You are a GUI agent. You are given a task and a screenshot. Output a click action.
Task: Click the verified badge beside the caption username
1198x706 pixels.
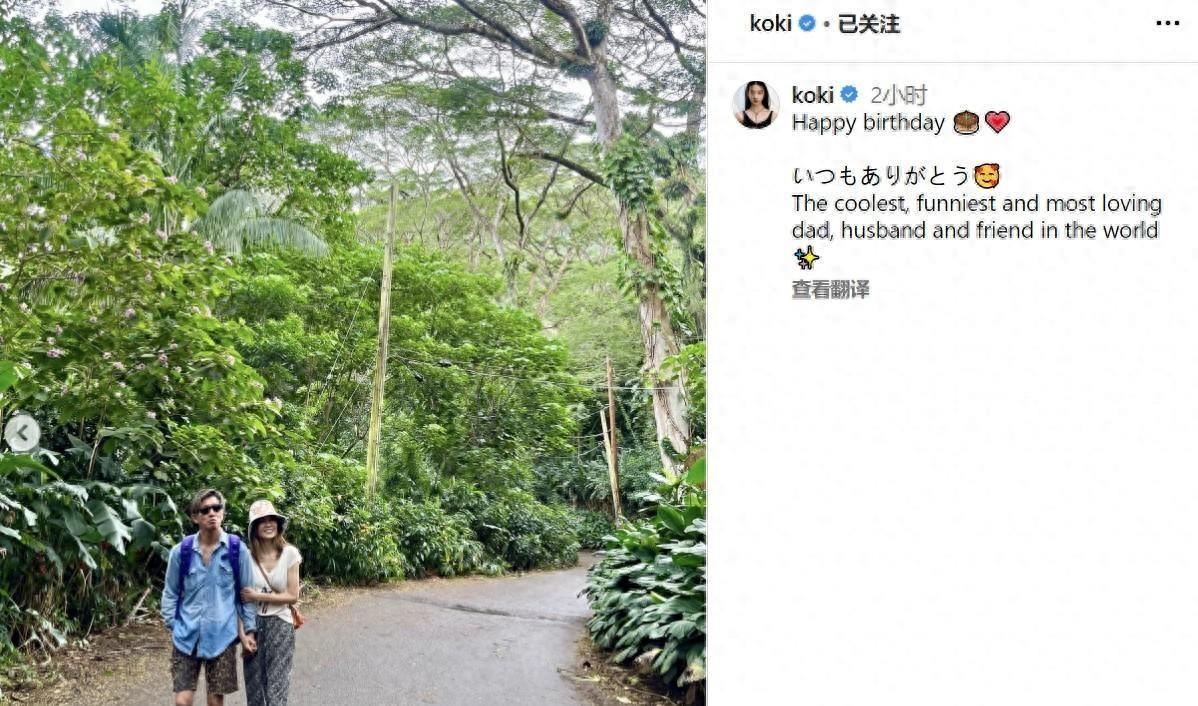point(849,95)
